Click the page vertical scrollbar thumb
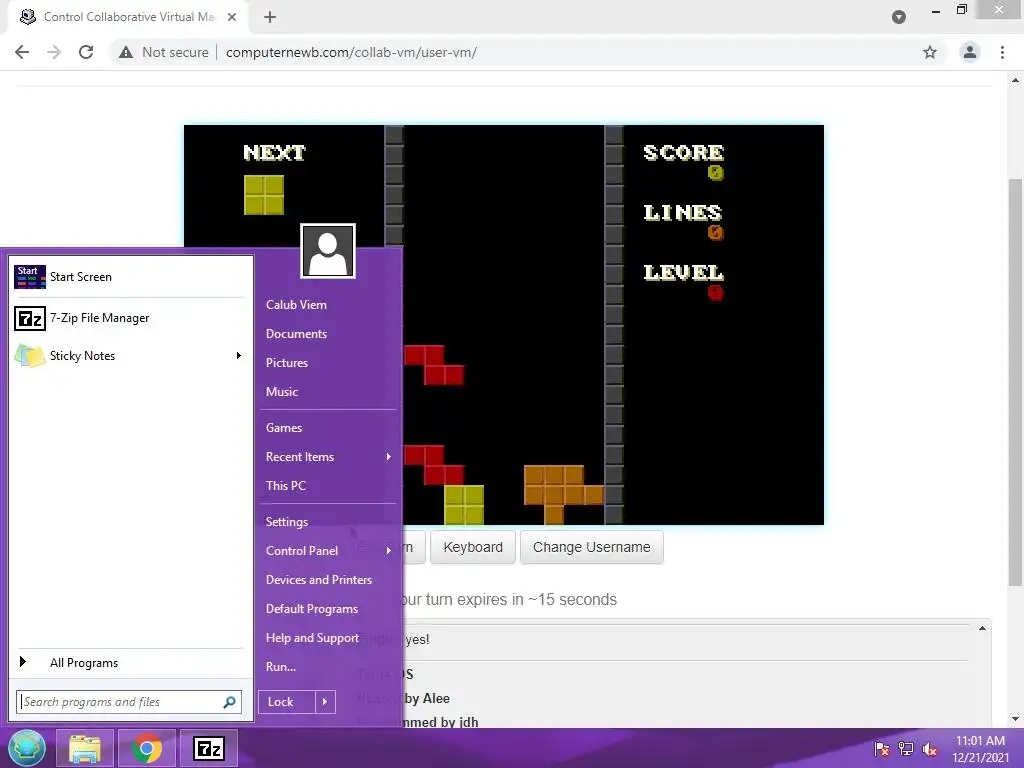Screen dimensions: 1024x768 click(1016, 382)
